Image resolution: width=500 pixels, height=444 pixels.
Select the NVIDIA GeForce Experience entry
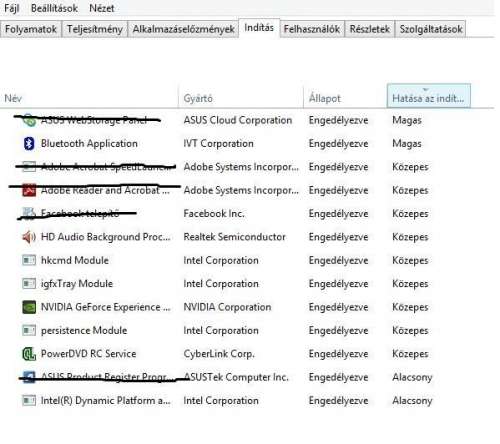click(106, 307)
